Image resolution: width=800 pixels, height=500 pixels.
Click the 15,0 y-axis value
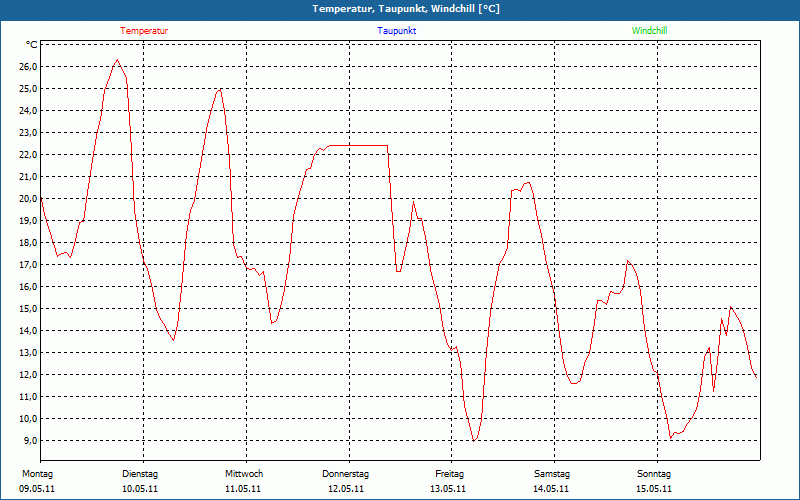pos(28,308)
